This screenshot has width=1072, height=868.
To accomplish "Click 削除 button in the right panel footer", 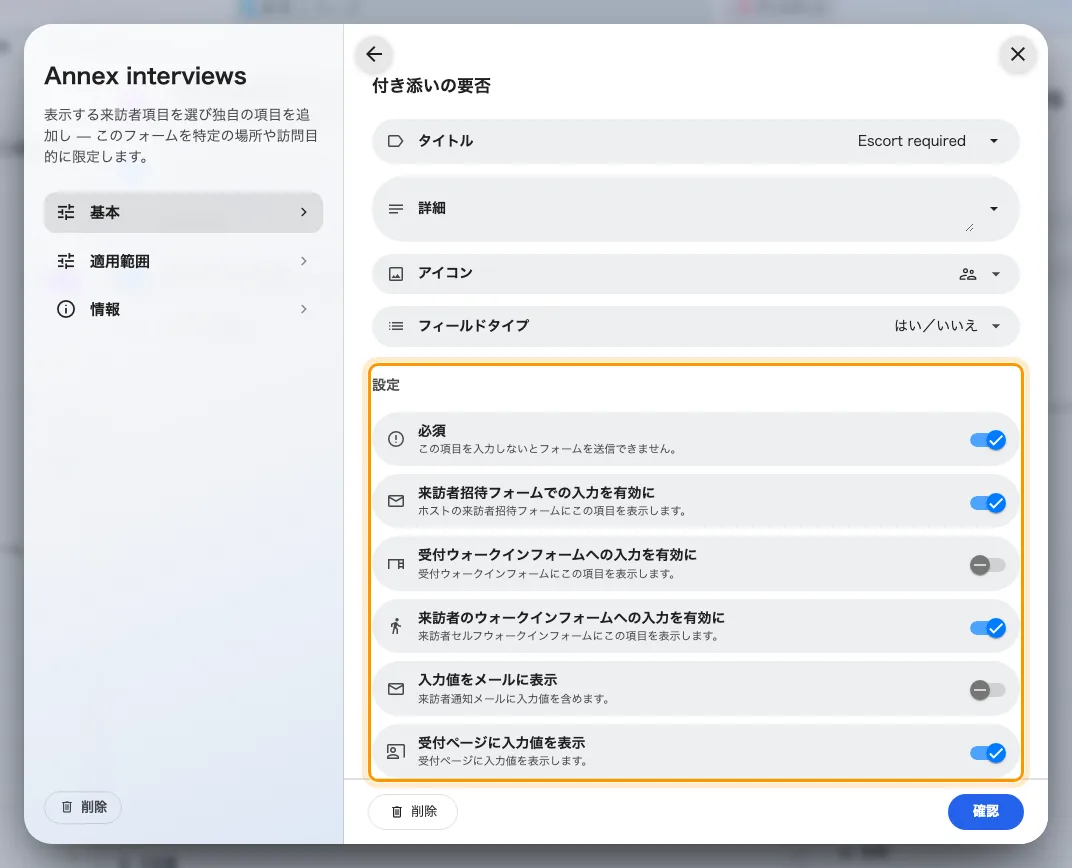I will click(413, 811).
